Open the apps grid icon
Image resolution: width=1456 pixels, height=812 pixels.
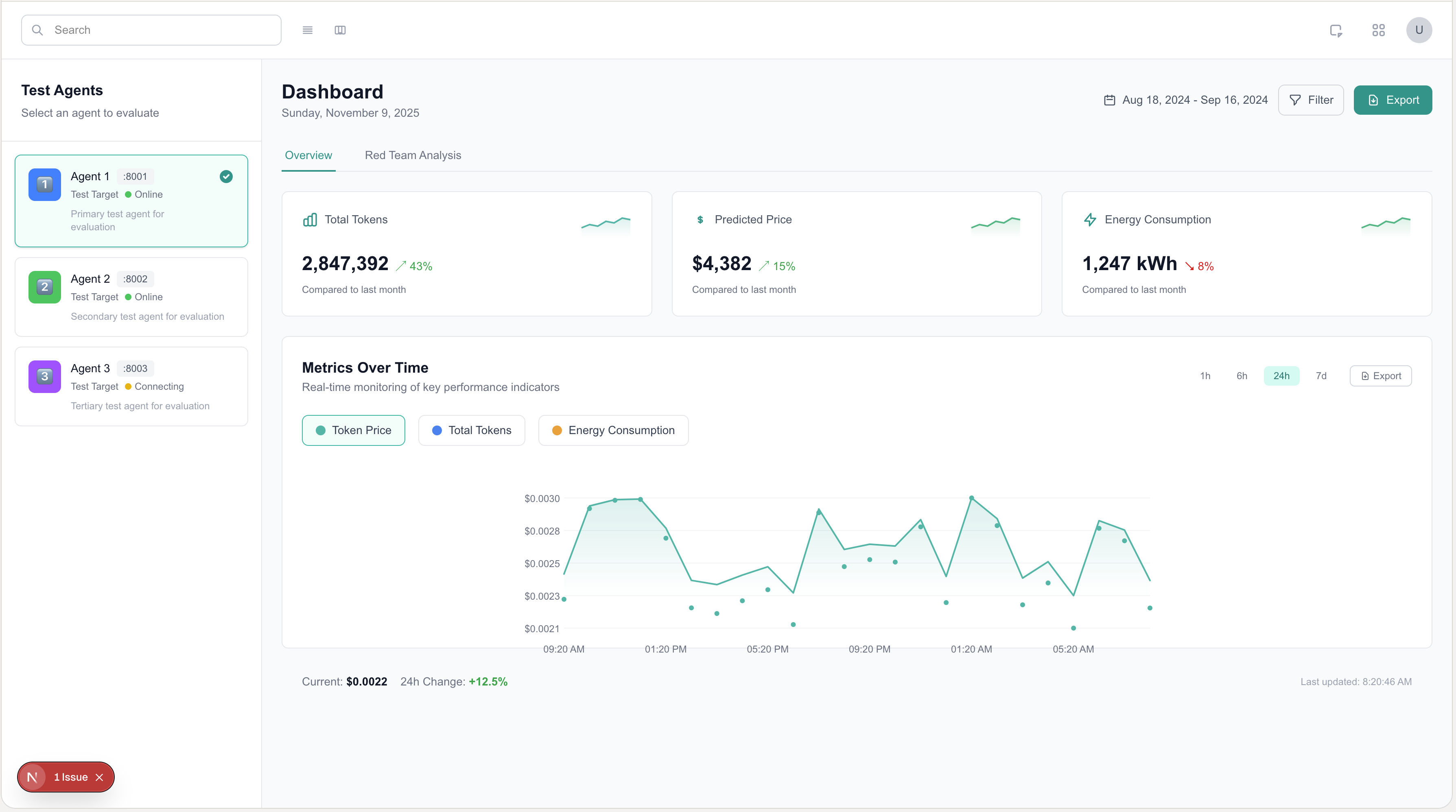click(1378, 30)
